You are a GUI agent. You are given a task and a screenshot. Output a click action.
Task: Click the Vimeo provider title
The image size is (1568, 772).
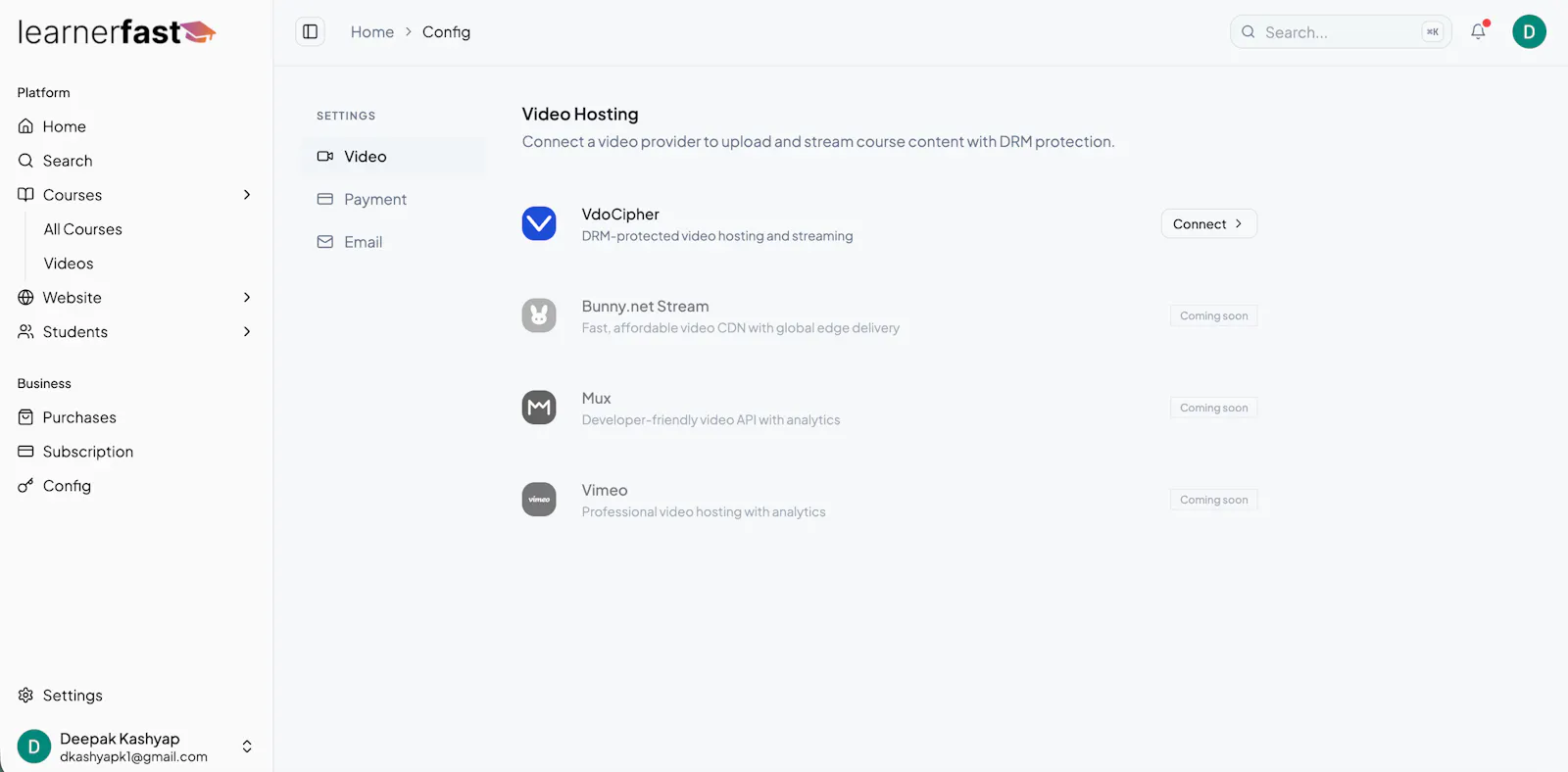tap(605, 491)
